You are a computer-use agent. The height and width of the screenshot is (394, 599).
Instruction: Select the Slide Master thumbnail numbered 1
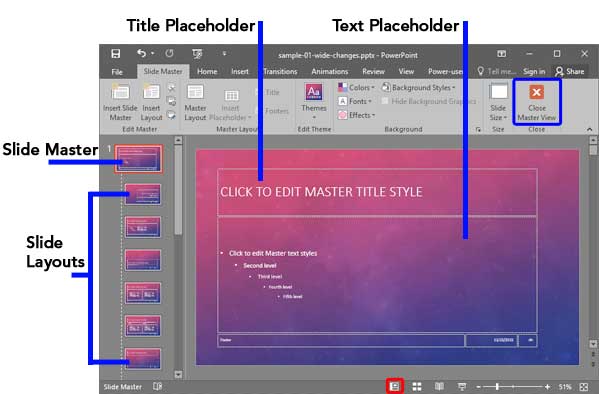coord(139,159)
